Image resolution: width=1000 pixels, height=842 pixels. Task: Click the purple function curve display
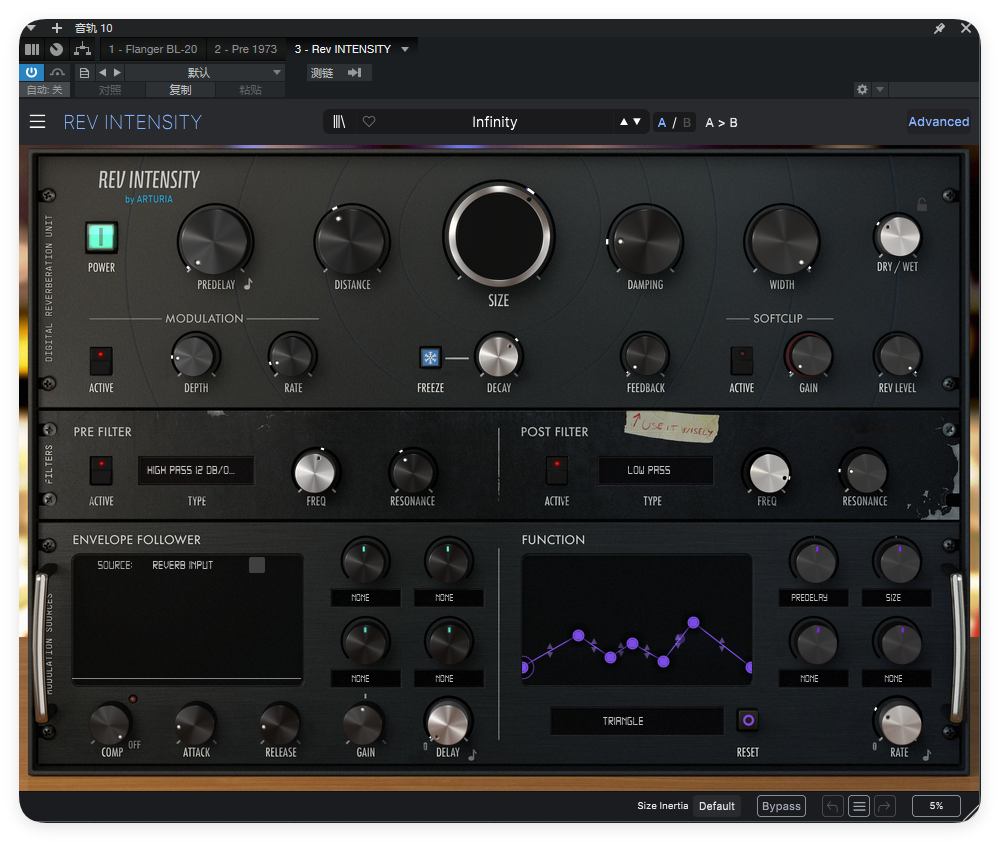(x=636, y=619)
